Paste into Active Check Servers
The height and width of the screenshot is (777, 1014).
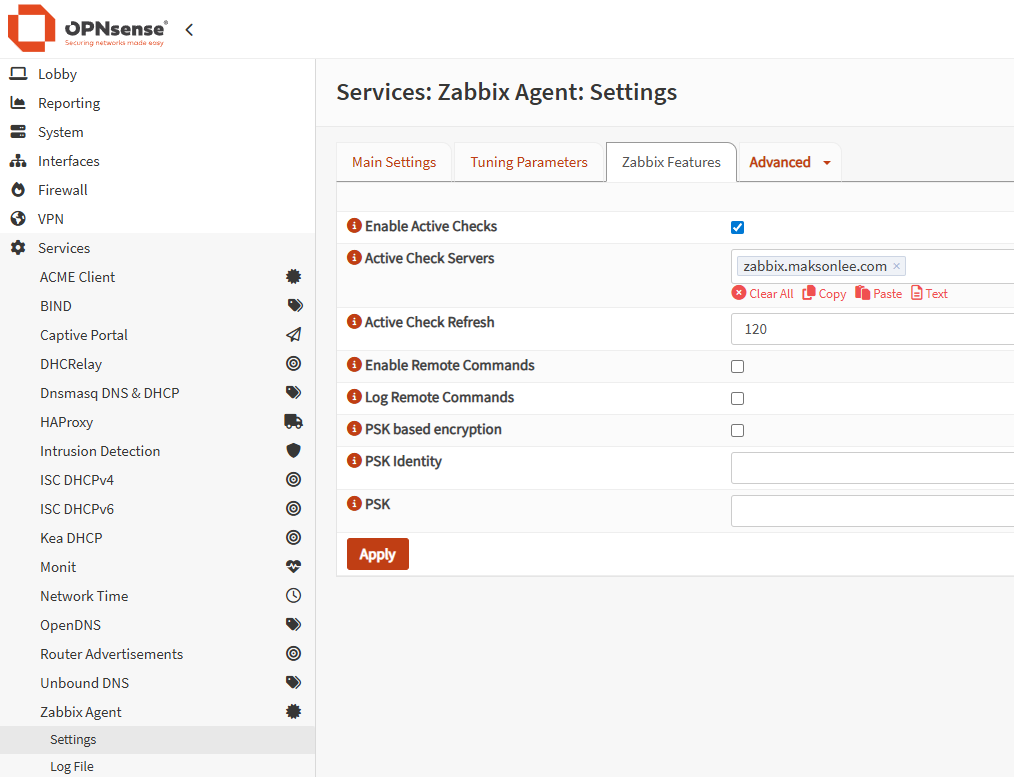tap(878, 293)
